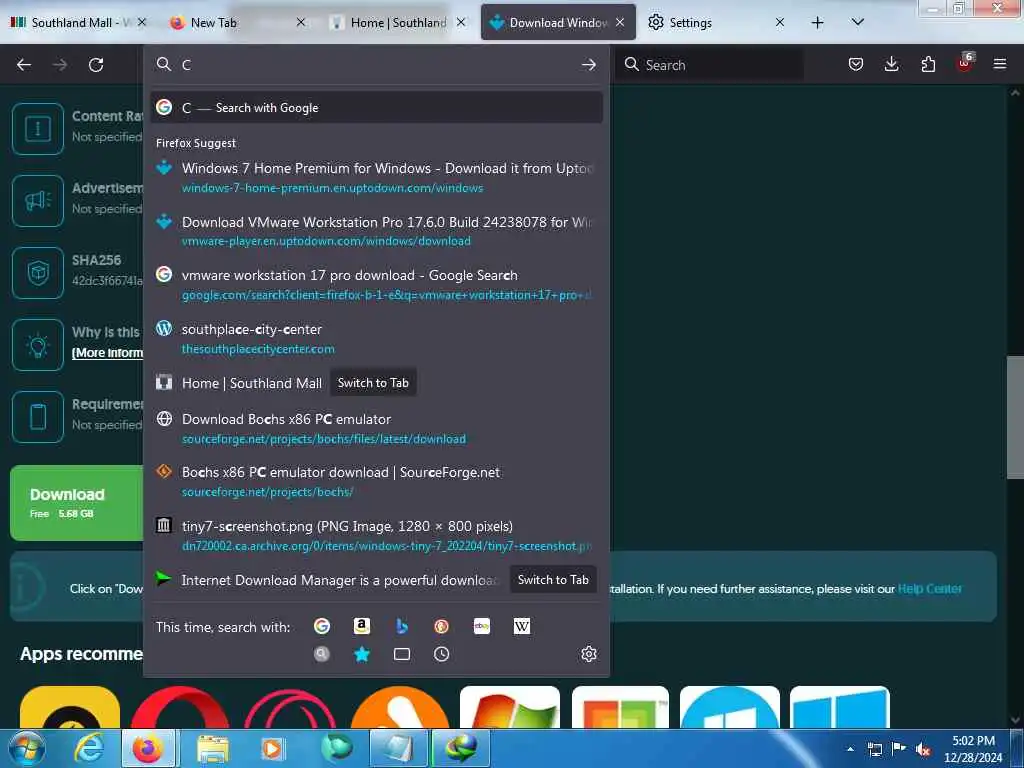
Task: Click the Go arrow in address bar
Action: click(x=588, y=64)
